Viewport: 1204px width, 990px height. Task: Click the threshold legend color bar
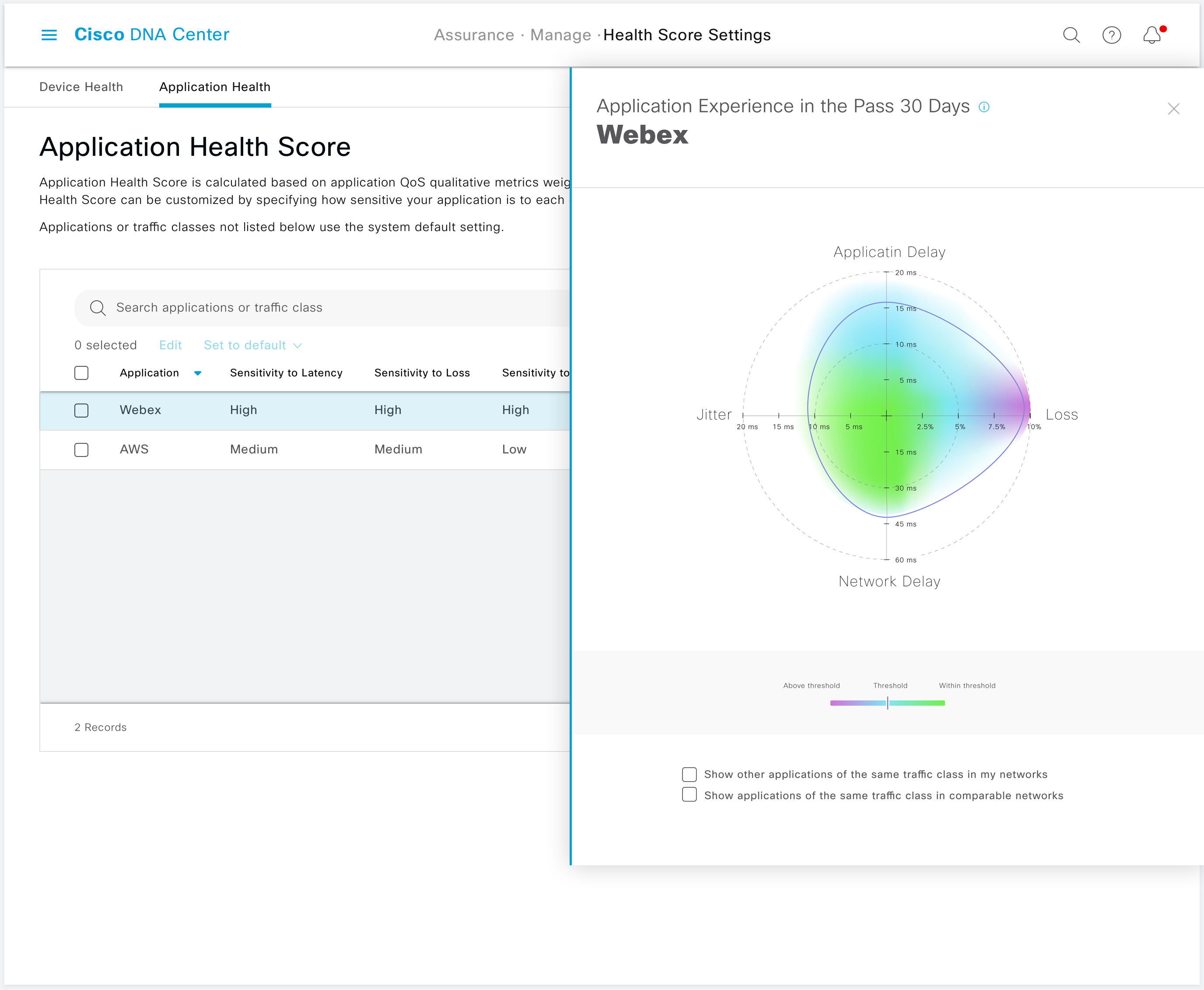pyautogui.click(x=888, y=703)
